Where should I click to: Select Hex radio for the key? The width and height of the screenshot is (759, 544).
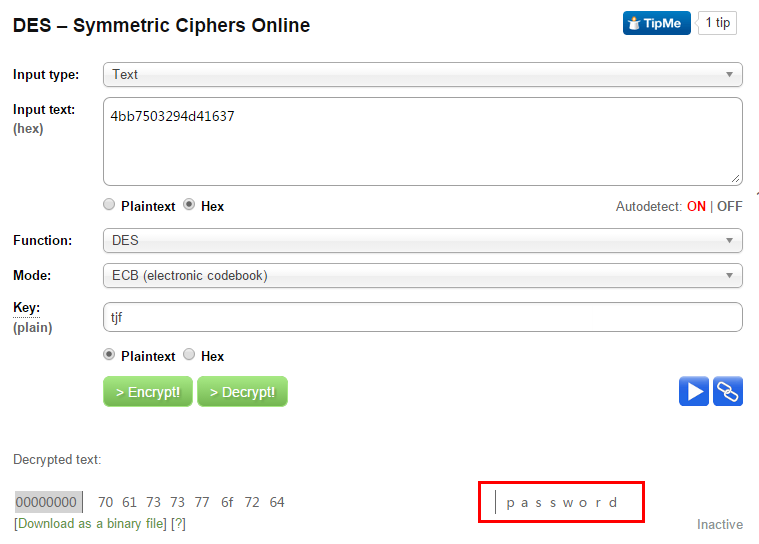tap(189, 355)
